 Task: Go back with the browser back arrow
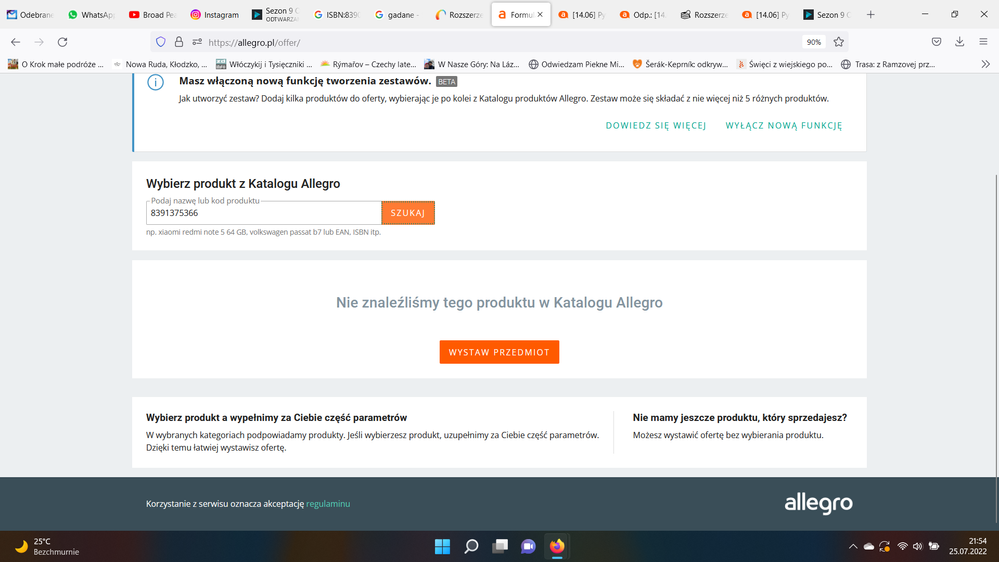[x=15, y=42]
